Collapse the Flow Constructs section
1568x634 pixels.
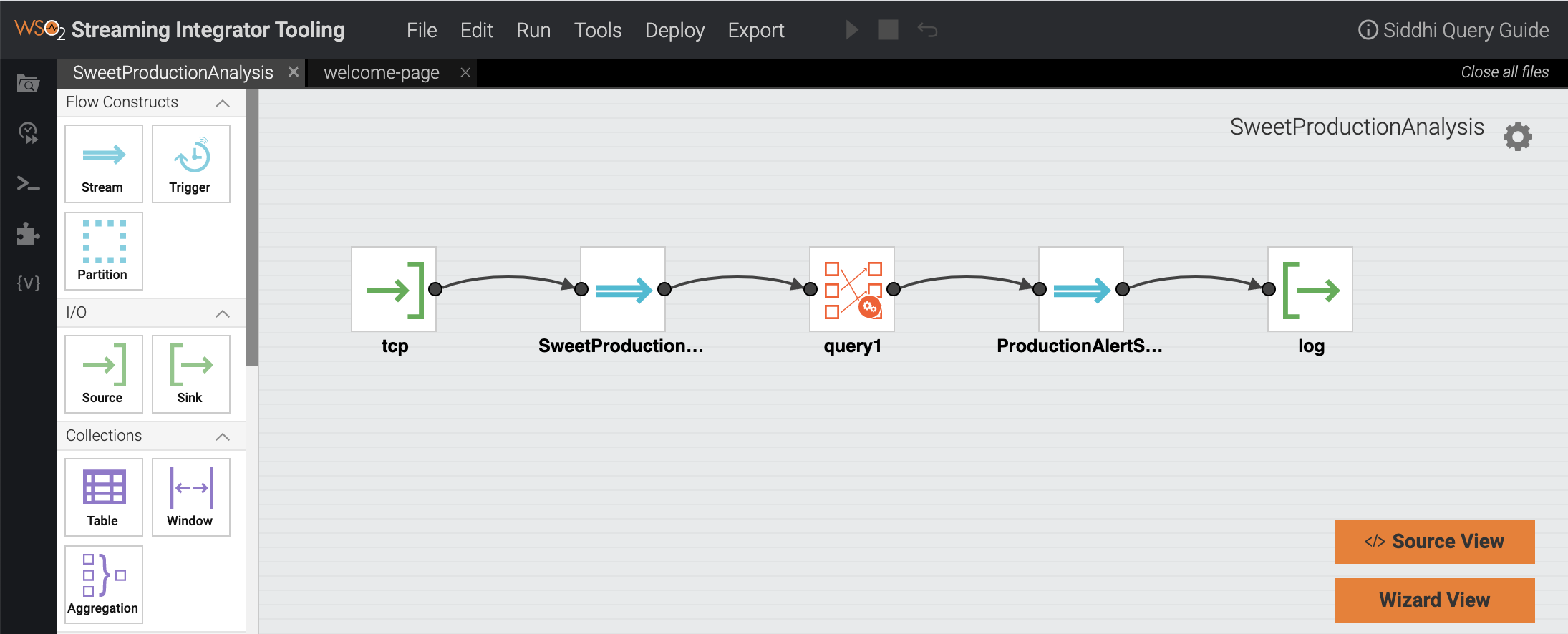tap(223, 103)
